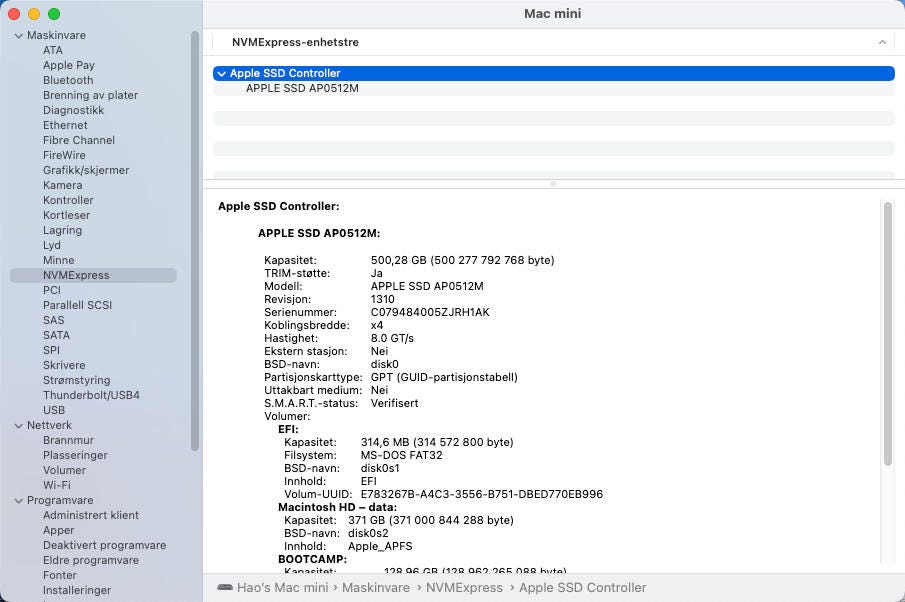
Task: Select Skrivere printers entry
Action: point(64,365)
